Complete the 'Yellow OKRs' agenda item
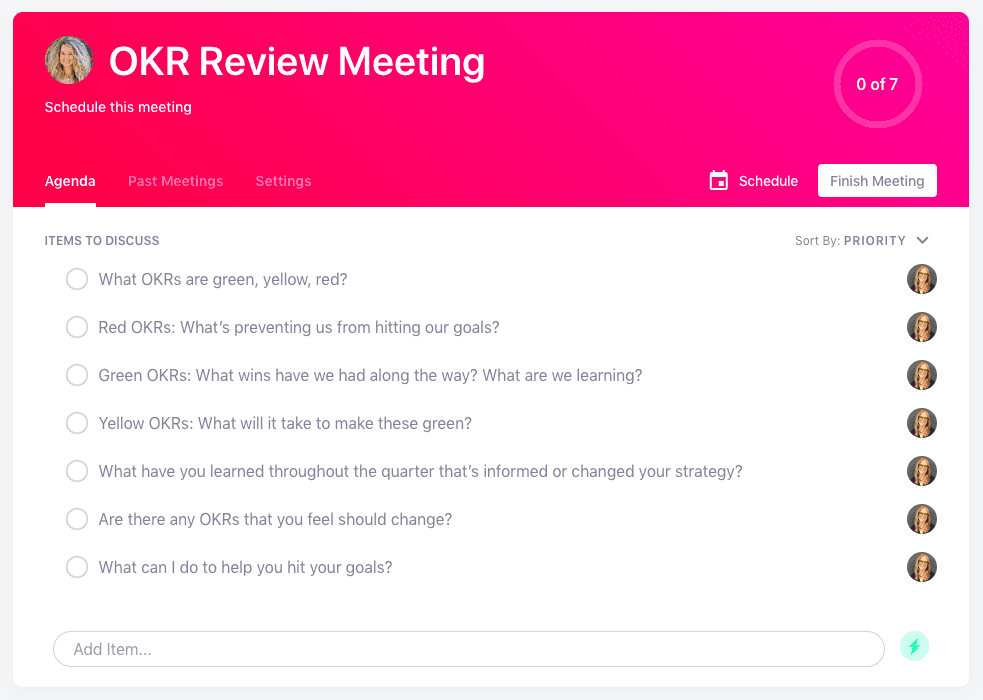This screenshot has width=983, height=700. point(77,423)
